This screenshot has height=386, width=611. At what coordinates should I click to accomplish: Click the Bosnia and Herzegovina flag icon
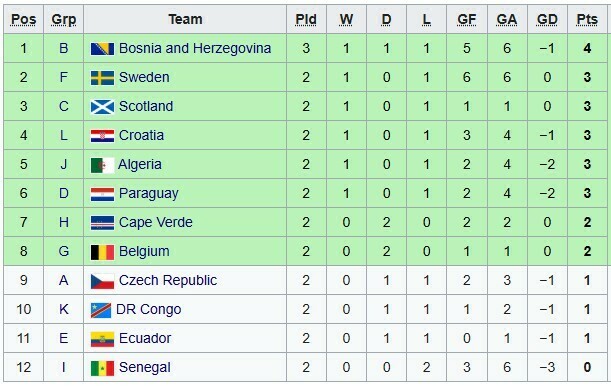coord(102,49)
